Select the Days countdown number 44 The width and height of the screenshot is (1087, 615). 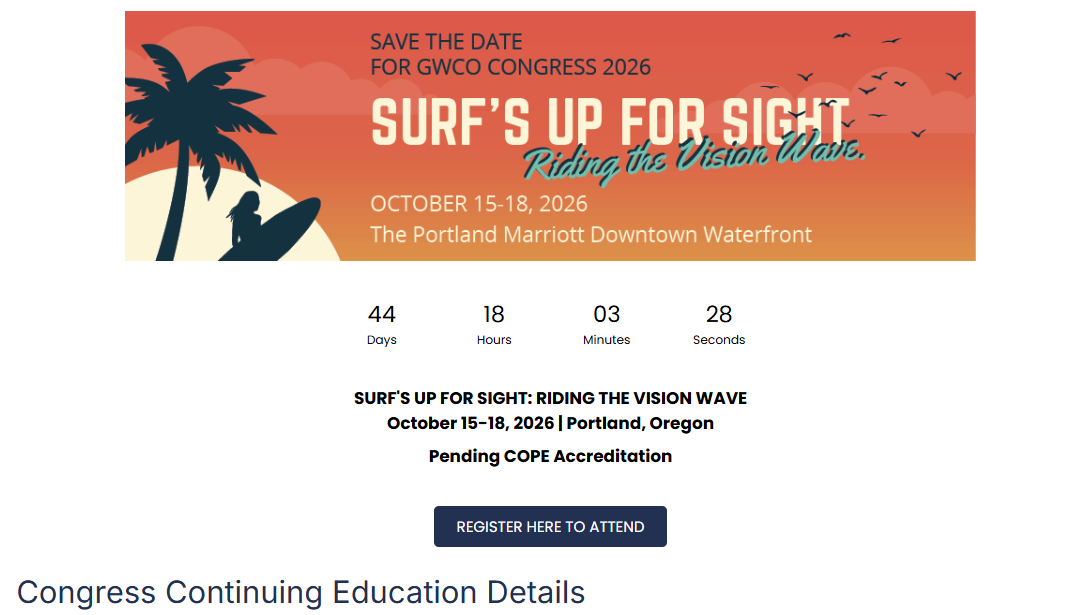click(381, 314)
